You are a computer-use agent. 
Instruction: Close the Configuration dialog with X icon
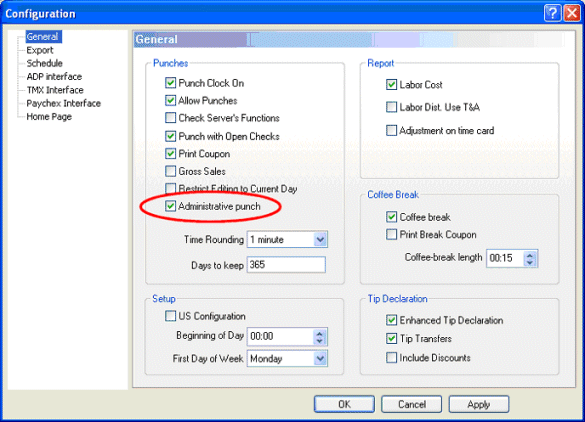[x=572, y=13]
